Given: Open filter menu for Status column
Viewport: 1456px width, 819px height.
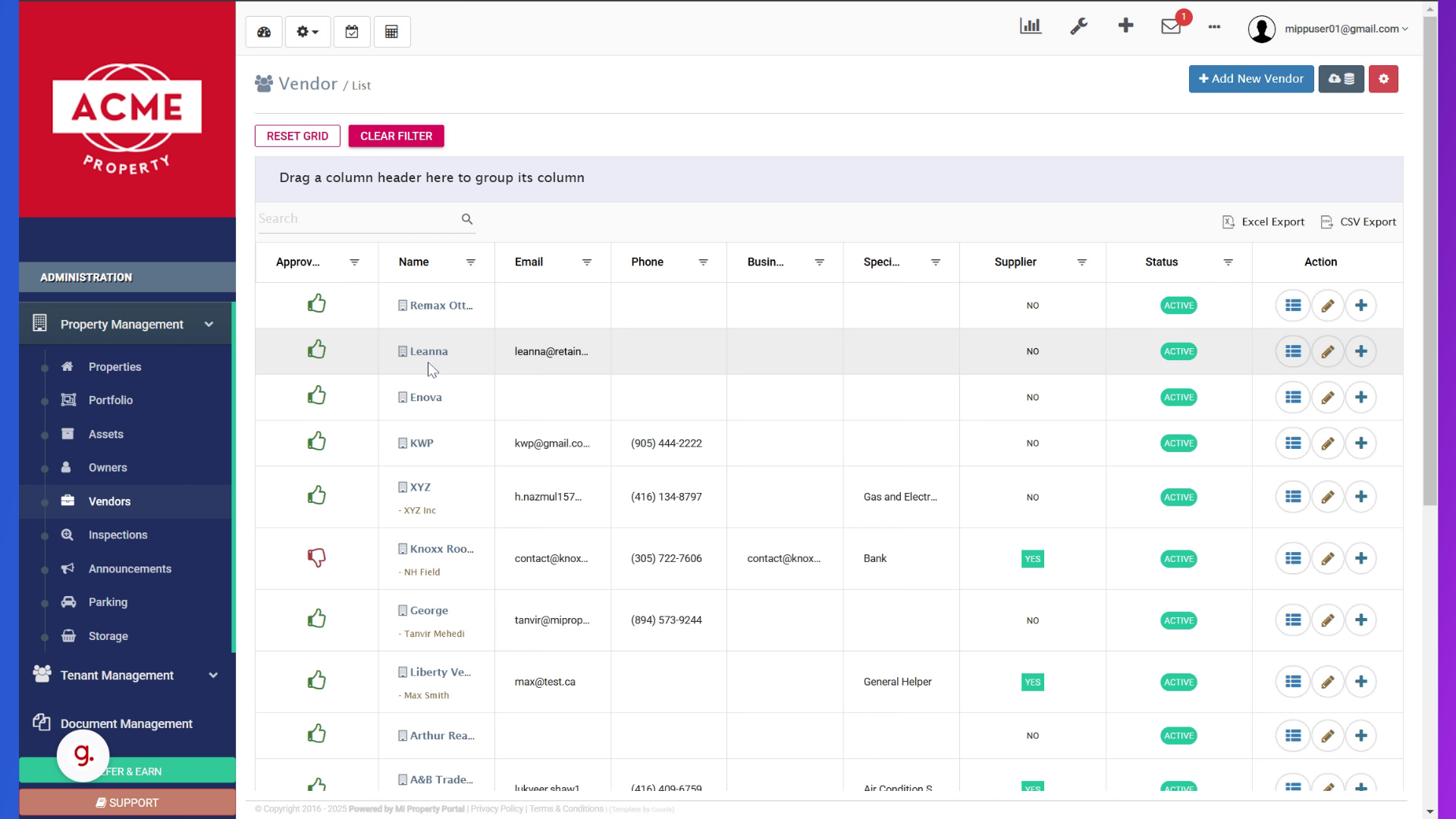Looking at the screenshot, I should (1228, 262).
